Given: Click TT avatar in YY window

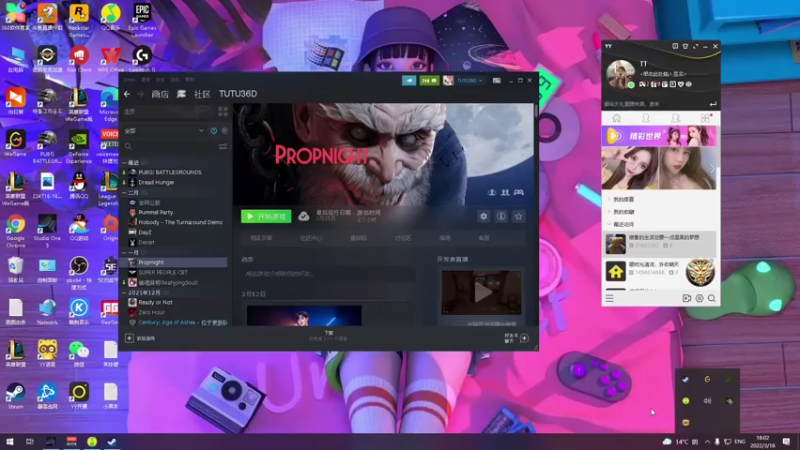Looking at the screenshot, I should tap(620, 74).
